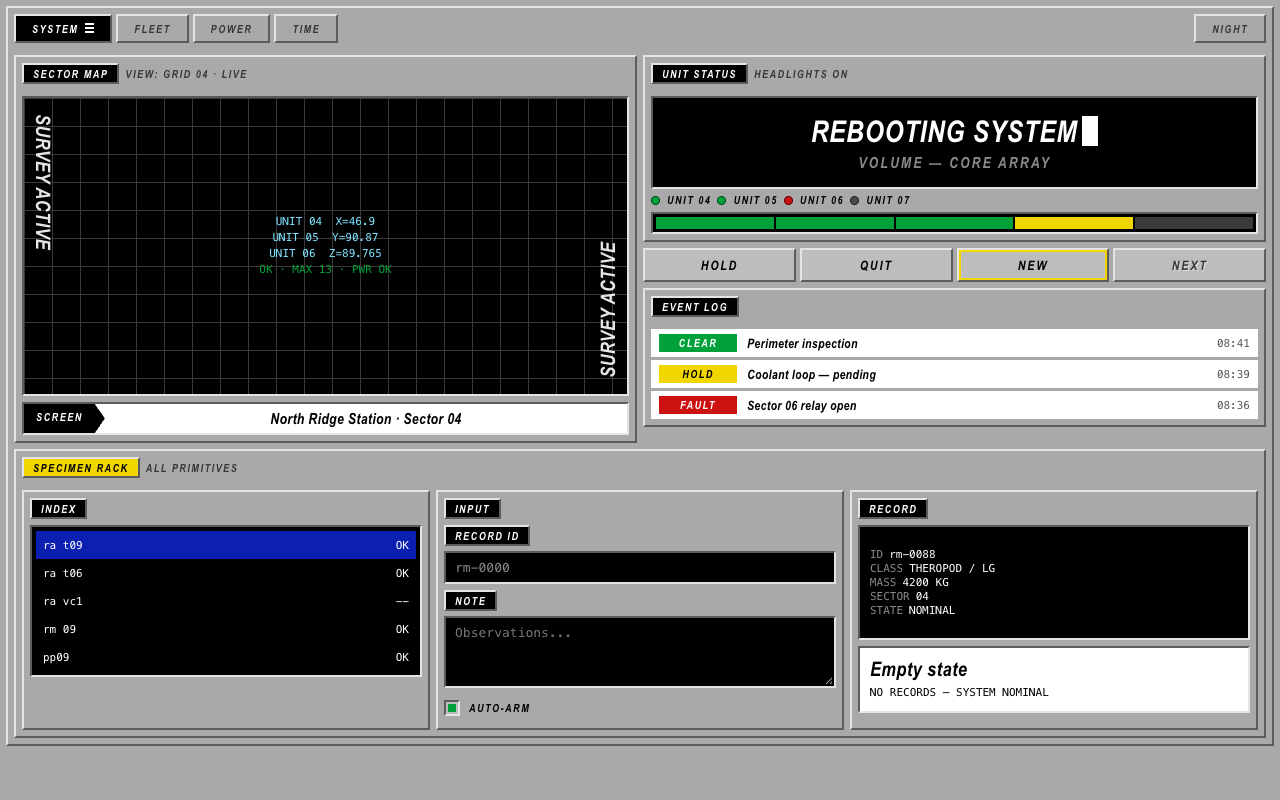Click the NEXT button
This screenshot has width=1280, height=800.
coord(1190,265)
